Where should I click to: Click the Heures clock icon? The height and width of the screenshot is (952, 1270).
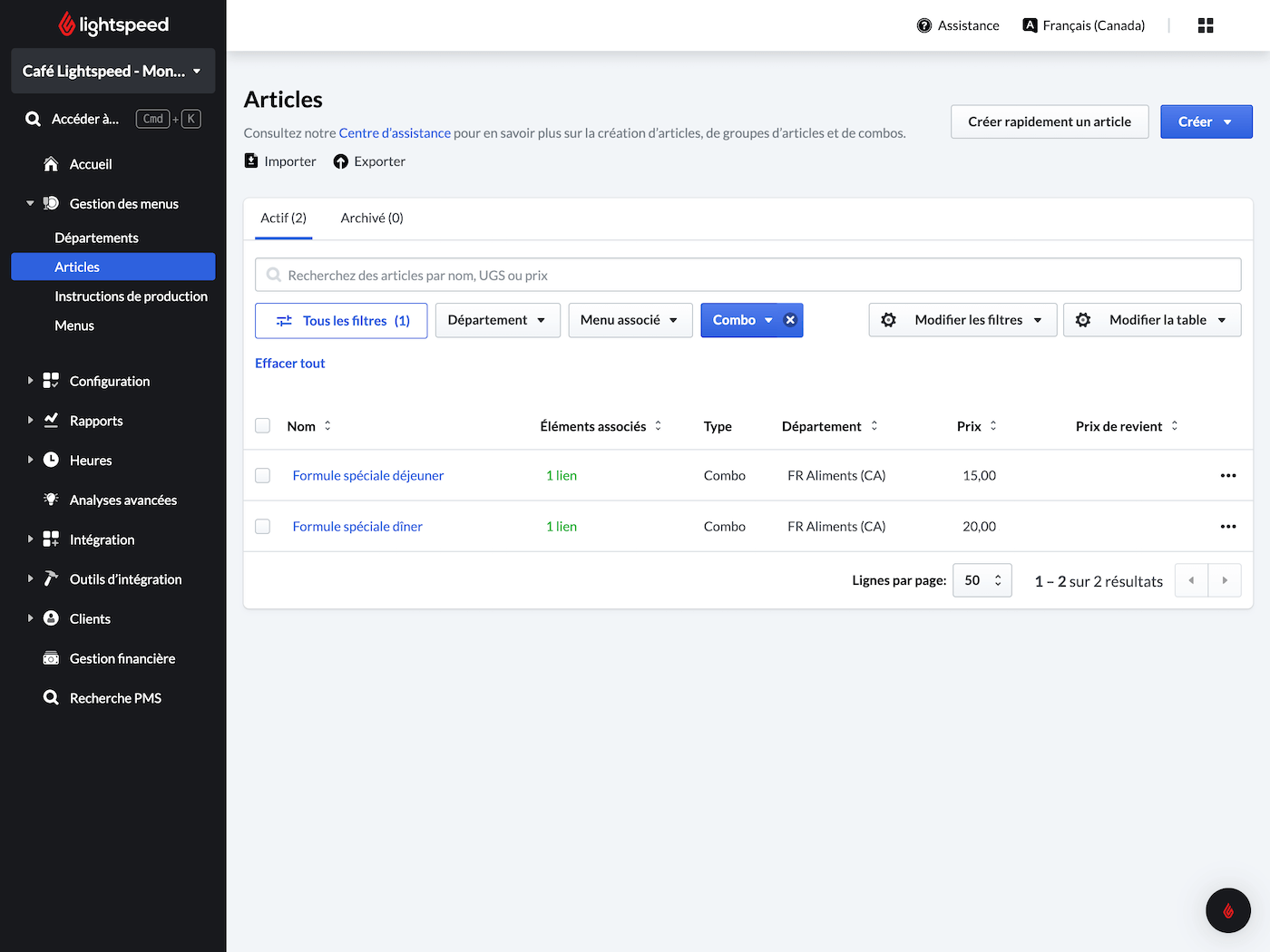[x=51, y=460]
